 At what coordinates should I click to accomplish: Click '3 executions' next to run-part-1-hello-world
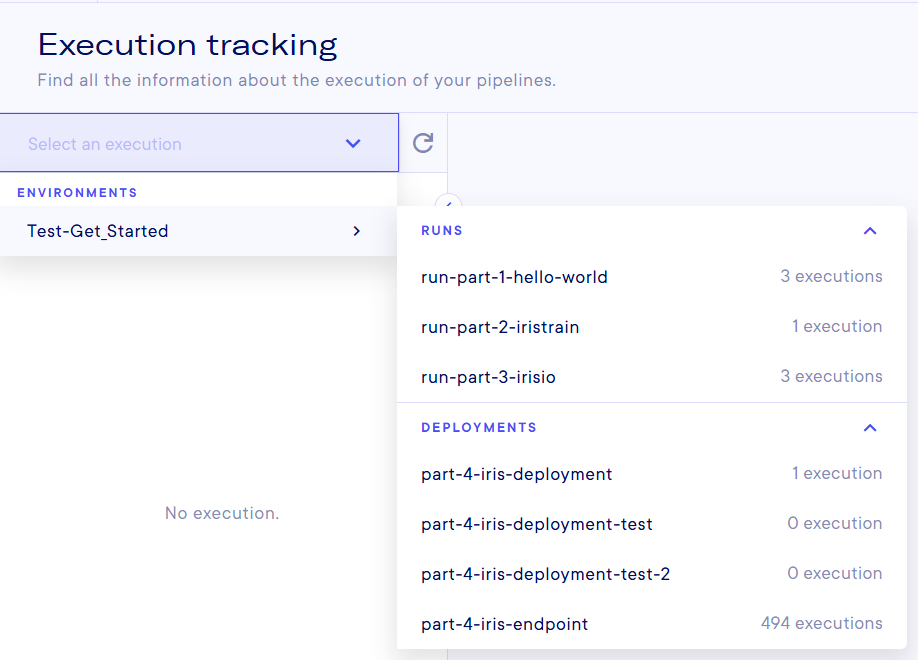click(x=831, y=276)
